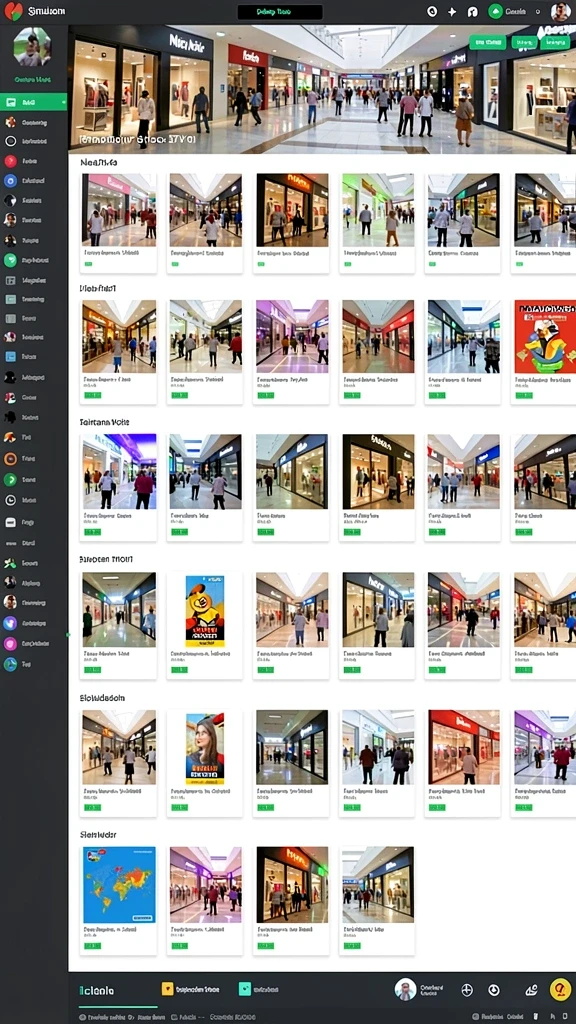Click the rightmost green button over the hero banner
576x1024 pixels.
(x=556, y=42)
